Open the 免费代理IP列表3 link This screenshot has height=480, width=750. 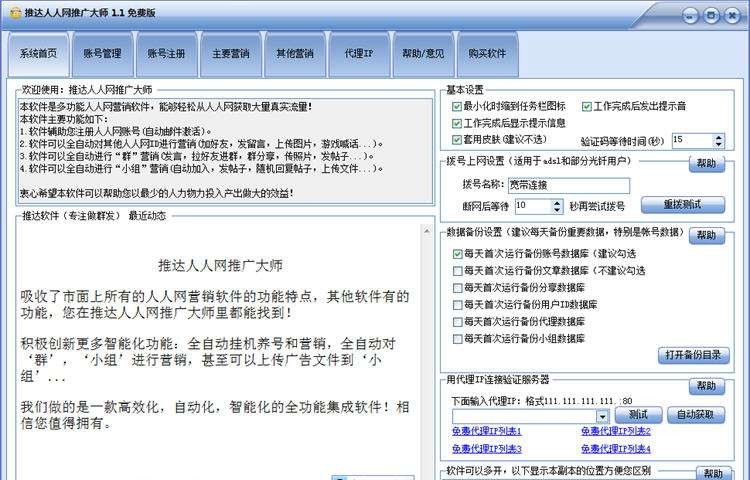click(486, 449)
